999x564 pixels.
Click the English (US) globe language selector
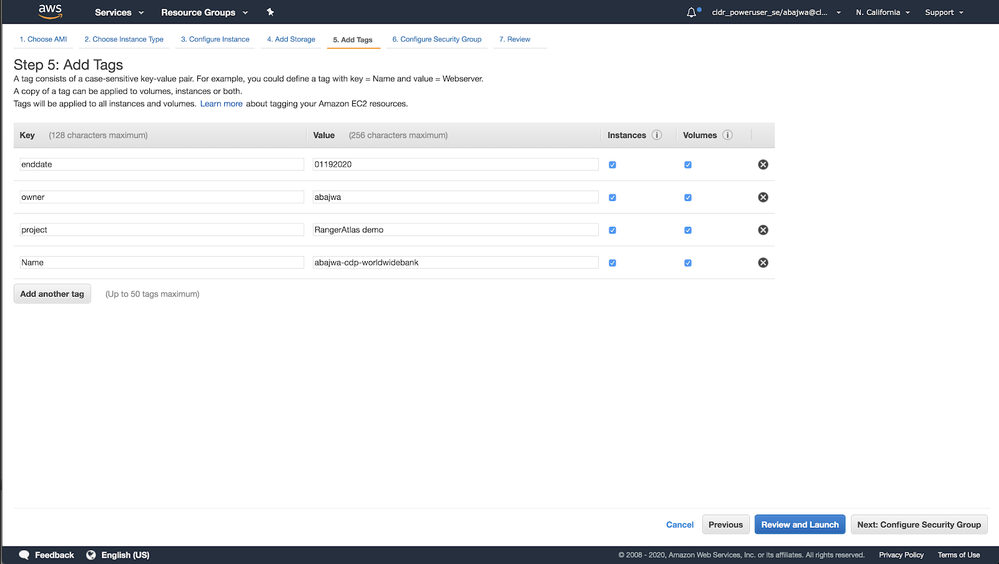[118, 555]
